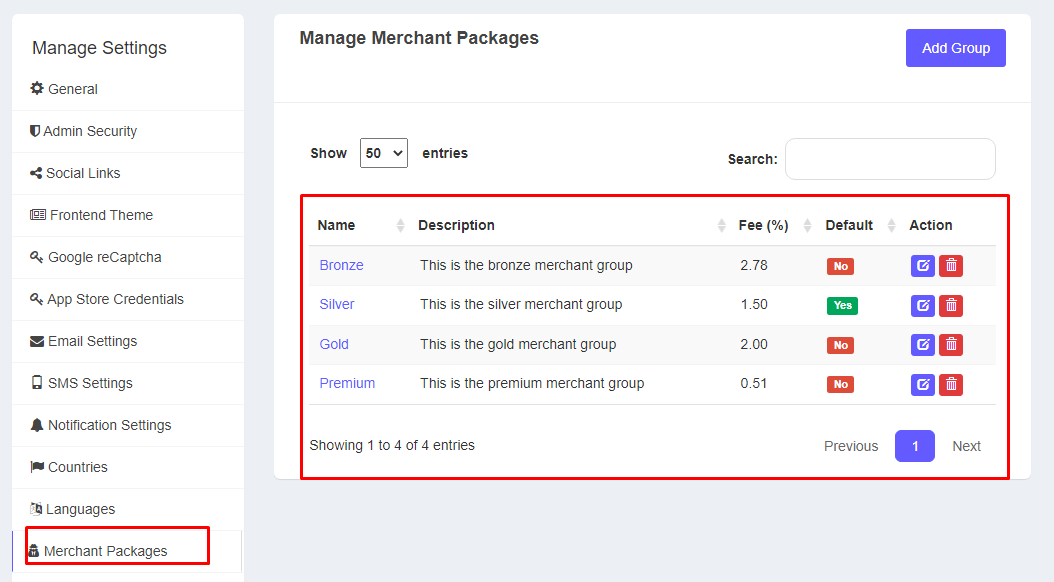Viewport: 1054px width, 582px height.
Task: Click the delete trash icon for Bronze
Action: (951, 266)
